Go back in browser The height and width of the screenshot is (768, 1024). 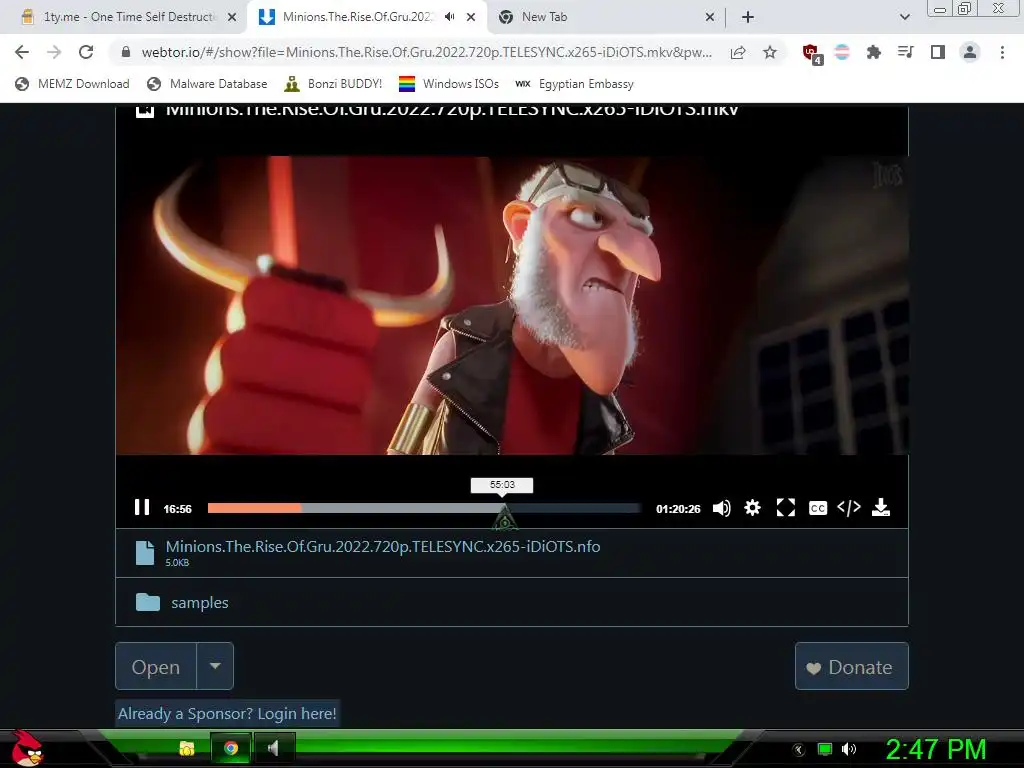tap(22, 52)
